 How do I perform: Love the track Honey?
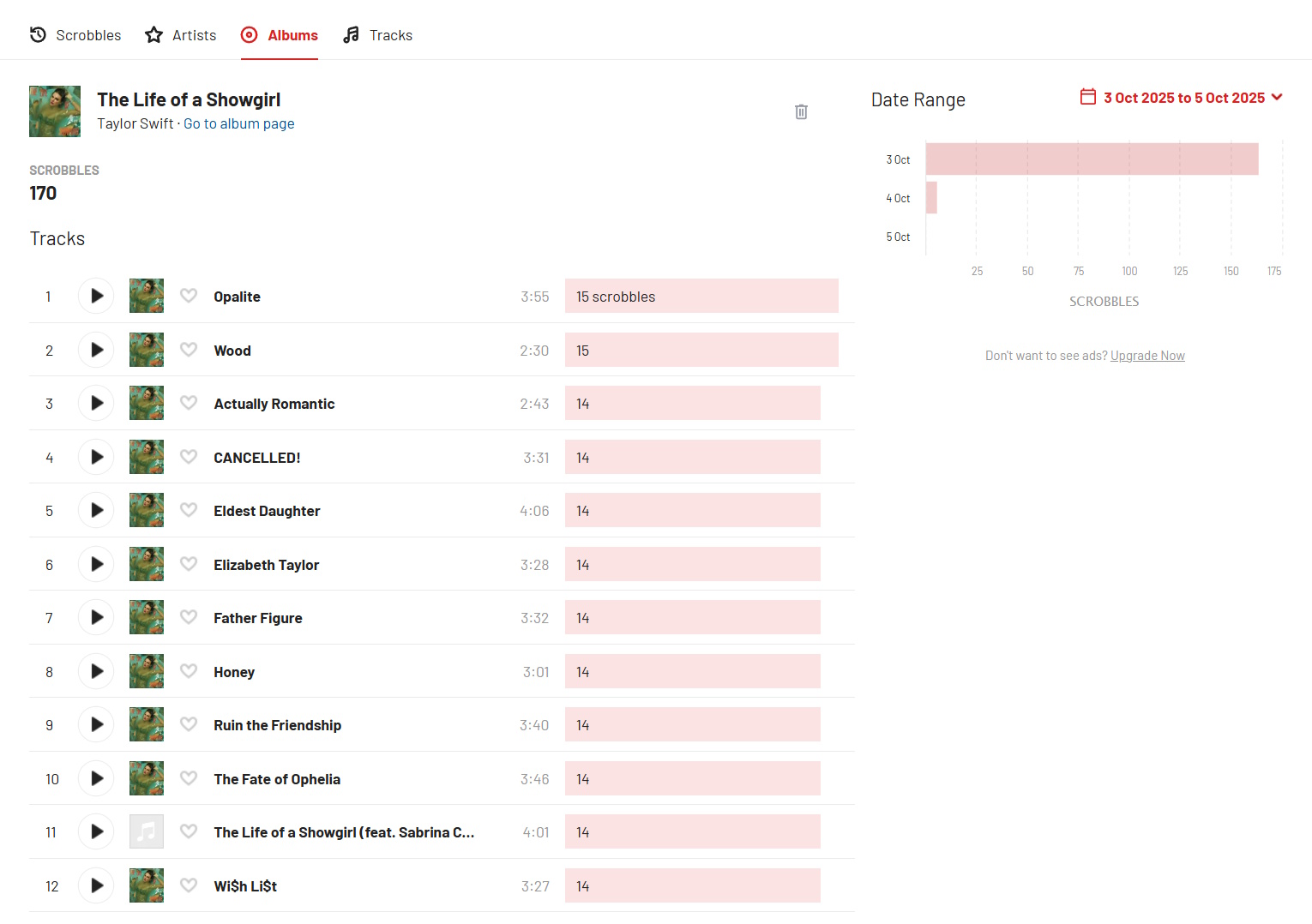tap(189, 671)
